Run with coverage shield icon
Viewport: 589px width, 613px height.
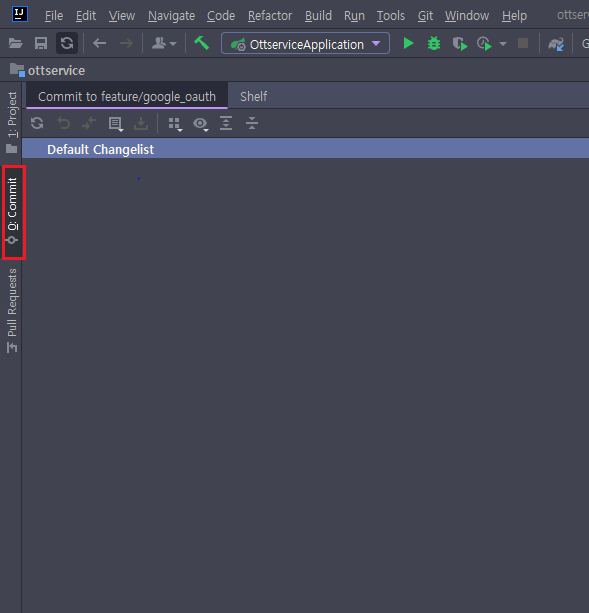click(460, 43)
